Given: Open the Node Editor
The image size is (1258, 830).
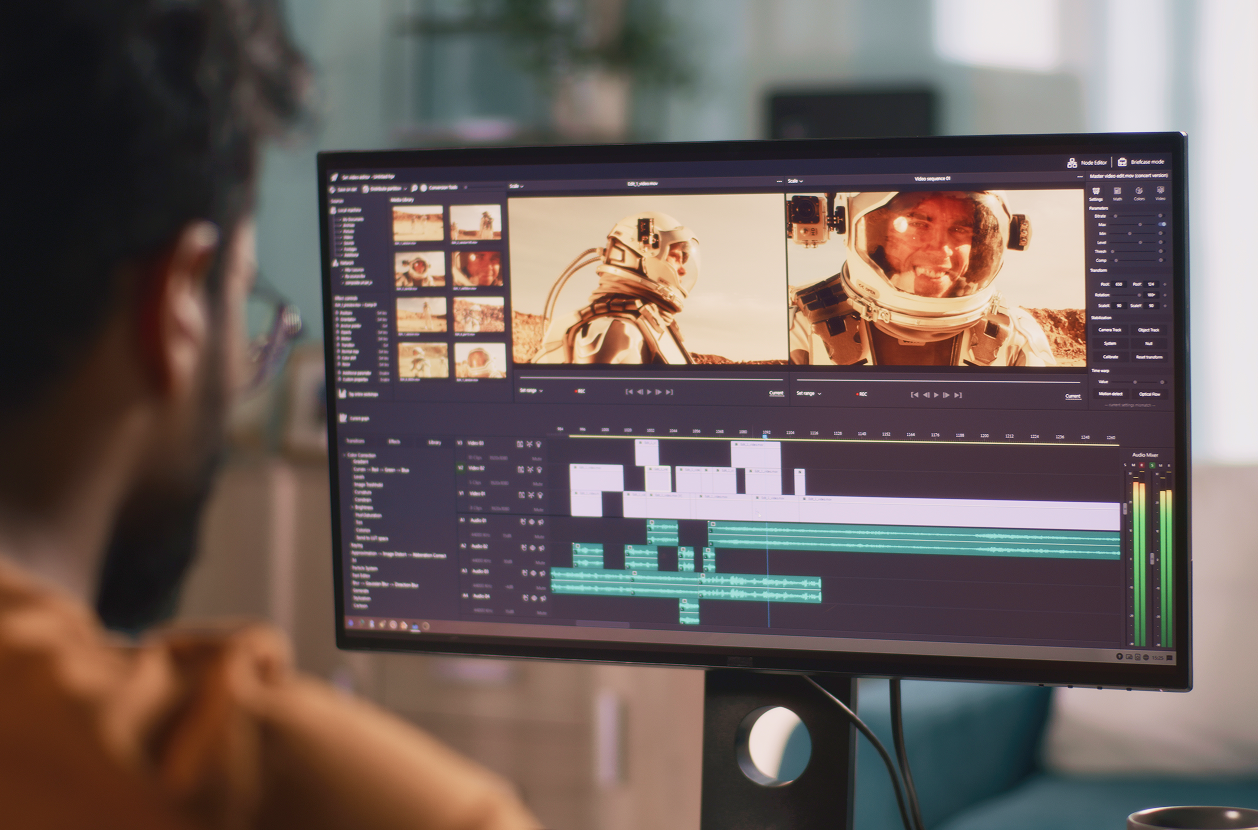Looking at the screenshot, I should [x=1086, y=162].
